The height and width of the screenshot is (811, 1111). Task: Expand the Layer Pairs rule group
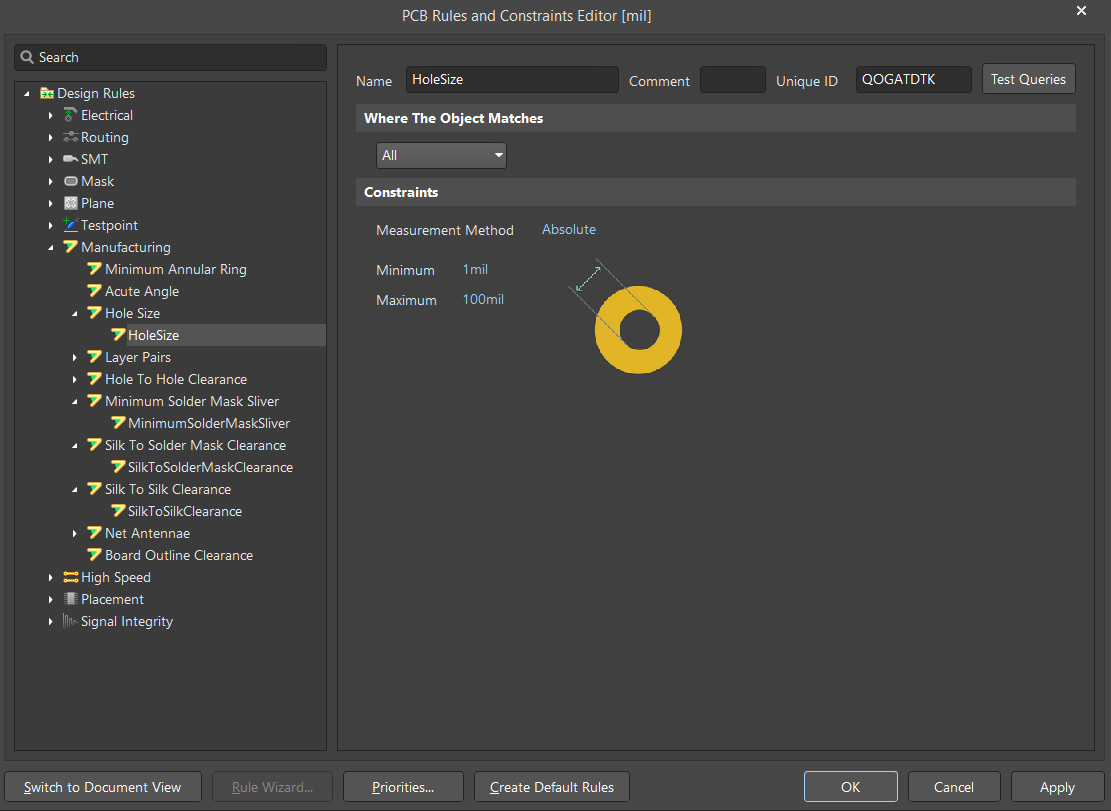click(x=74, y=358)
